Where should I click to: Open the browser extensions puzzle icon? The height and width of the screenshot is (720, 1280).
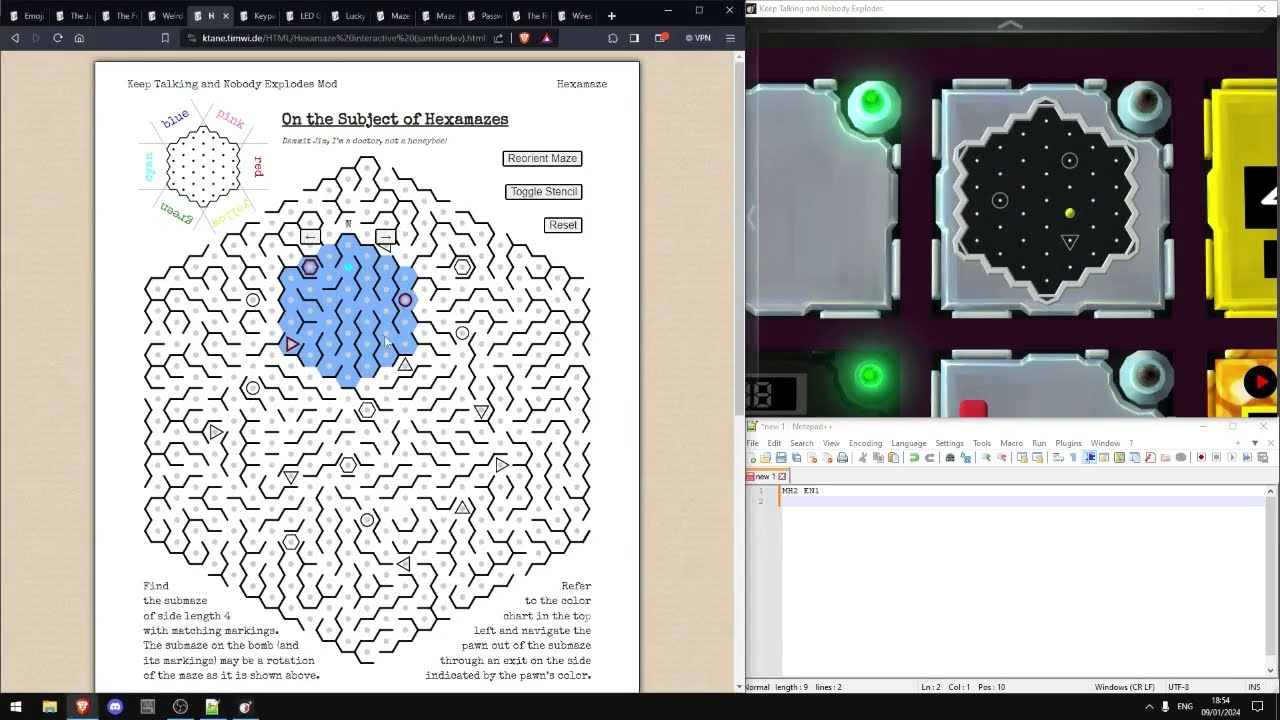point(612,38)
